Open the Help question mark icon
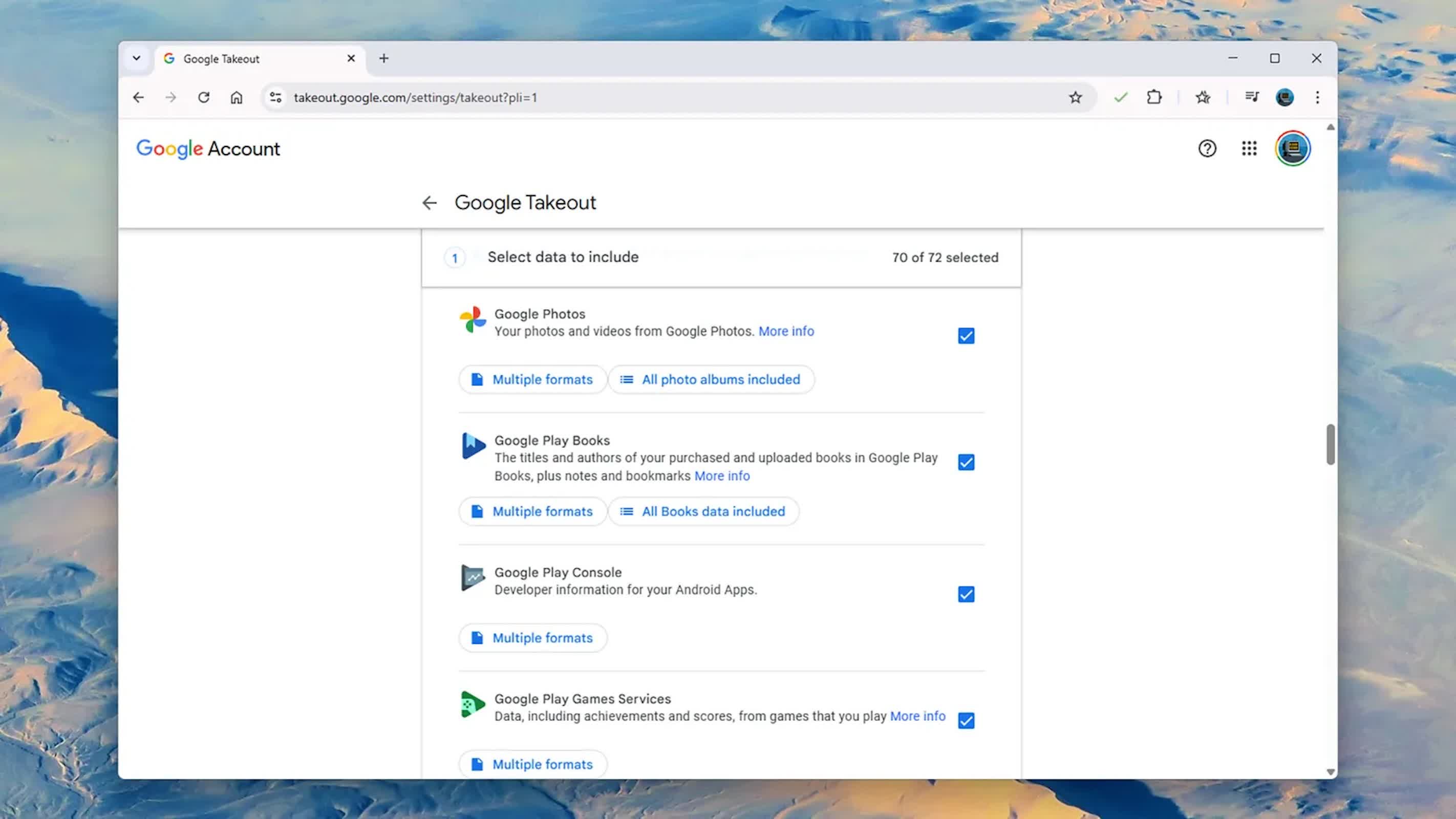Image resolution: width=1456 pixels, height=819 pixels. click(1207, 148)
